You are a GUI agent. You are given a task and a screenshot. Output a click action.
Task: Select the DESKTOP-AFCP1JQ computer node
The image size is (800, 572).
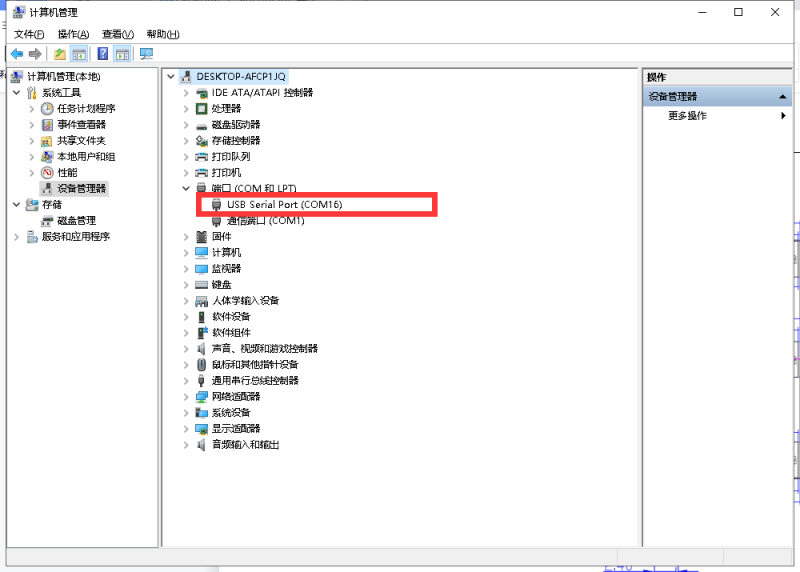point(241,77)
